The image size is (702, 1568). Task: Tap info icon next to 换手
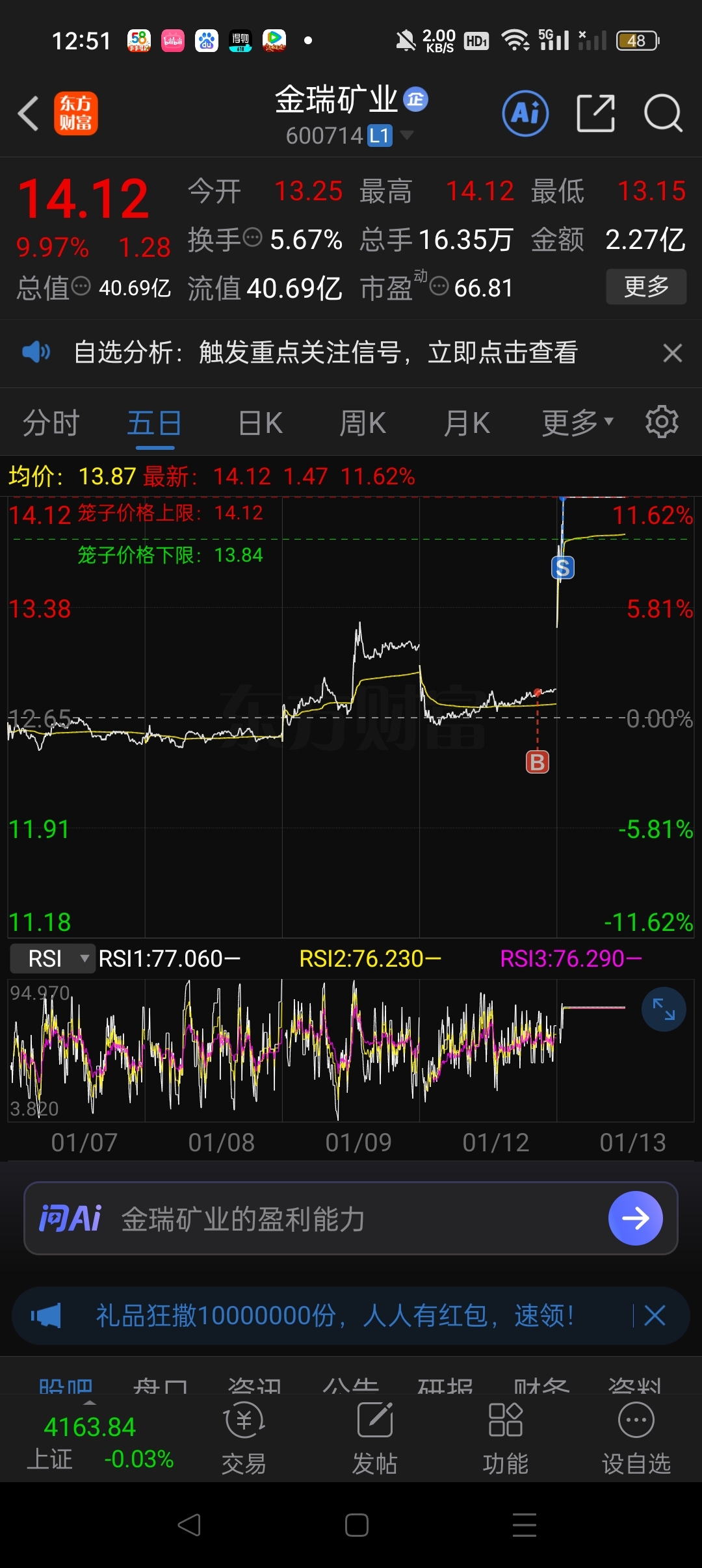click(x=252, y=237)
